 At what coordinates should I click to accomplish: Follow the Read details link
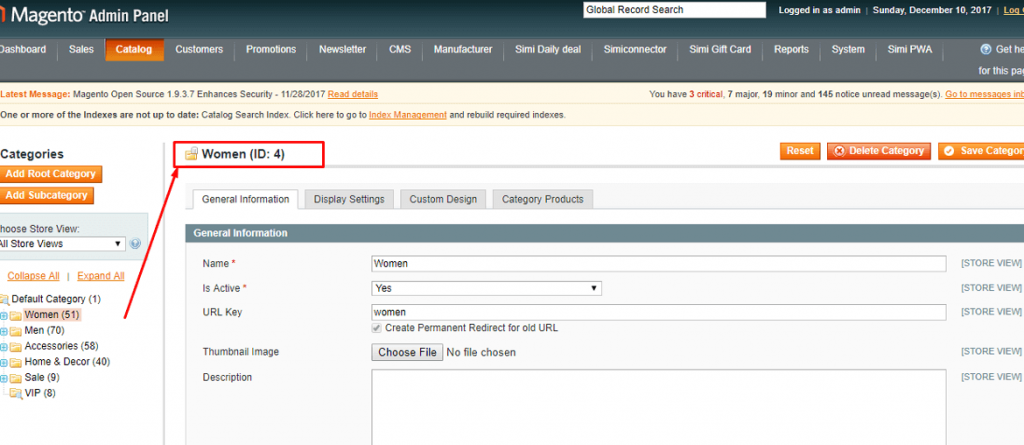coord(353,95)
